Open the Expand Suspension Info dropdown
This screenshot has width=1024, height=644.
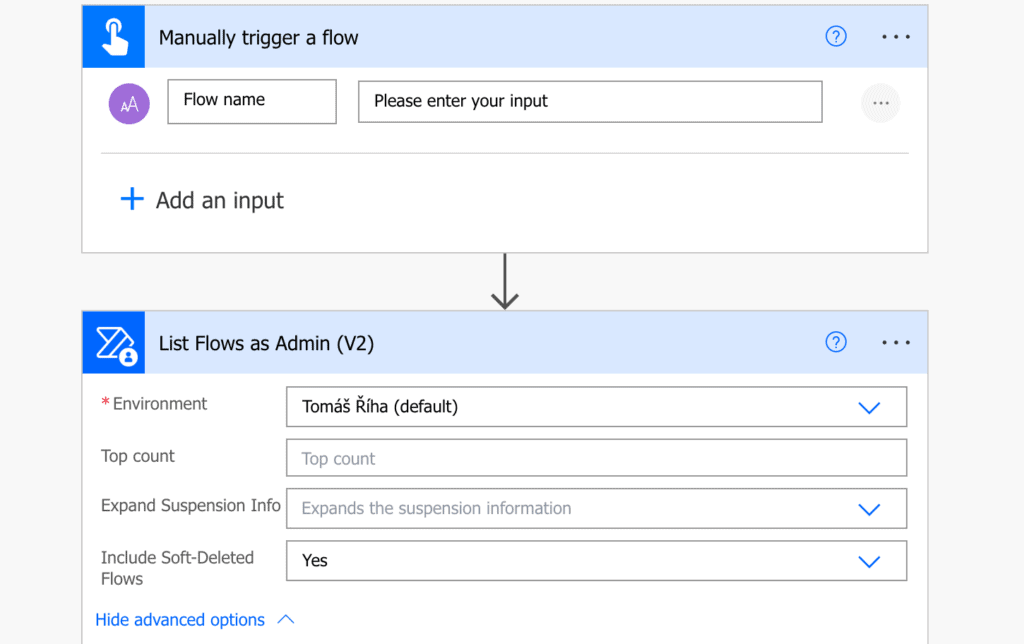pos(869,509)
